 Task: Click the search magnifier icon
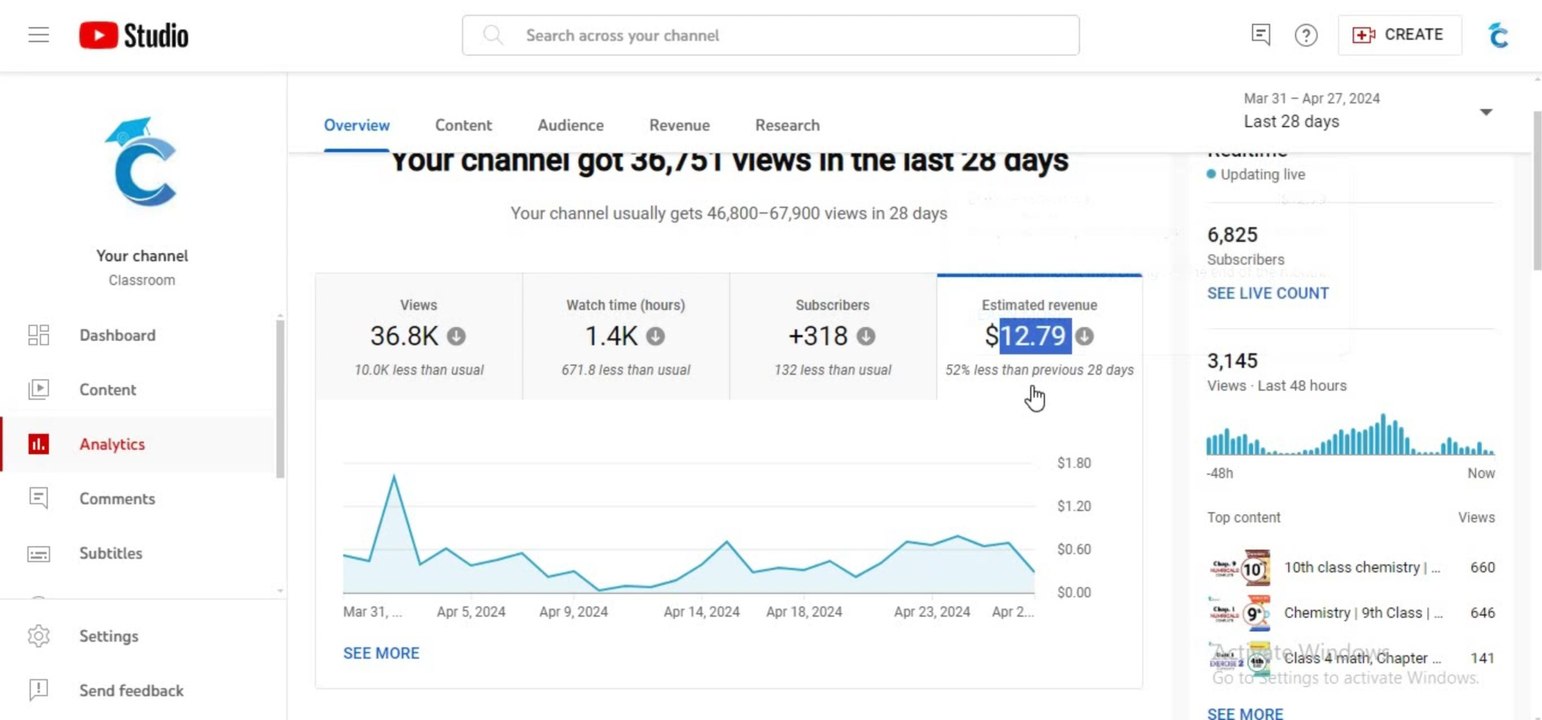pyautogui.click(x=493, y=35)
